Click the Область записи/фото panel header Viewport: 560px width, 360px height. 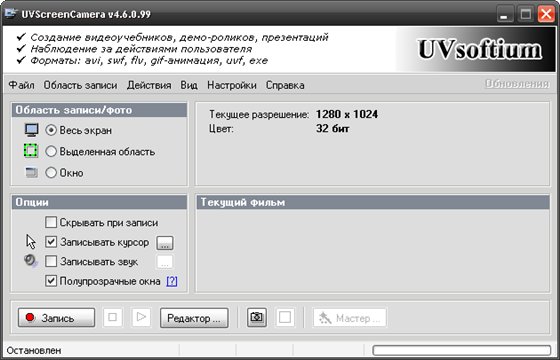(99, 110)
